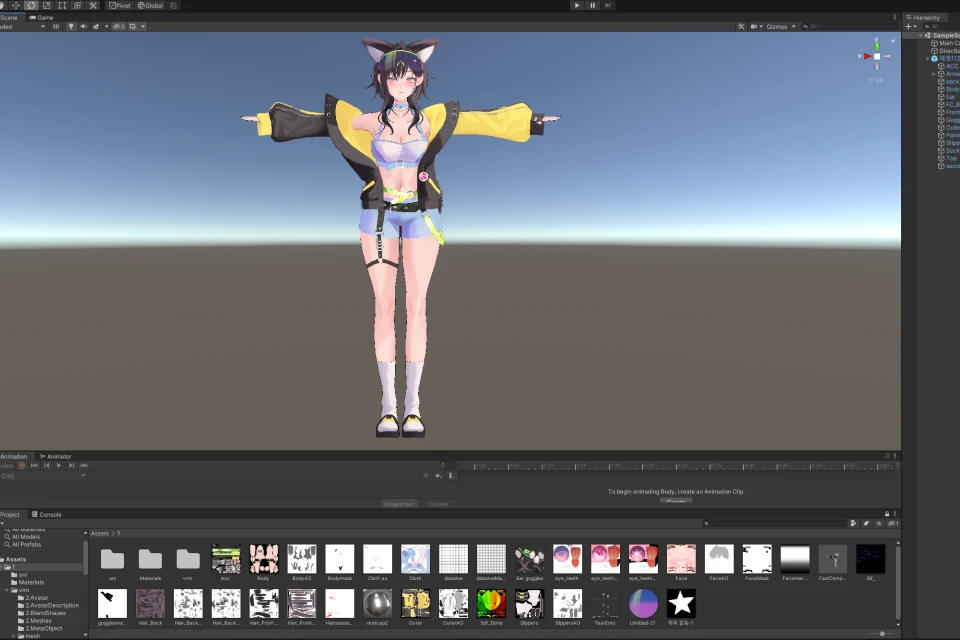Click the red X axis on the orientation gizmo
Viewport: 960px width, 640px height.
click(x=866, y=56)
